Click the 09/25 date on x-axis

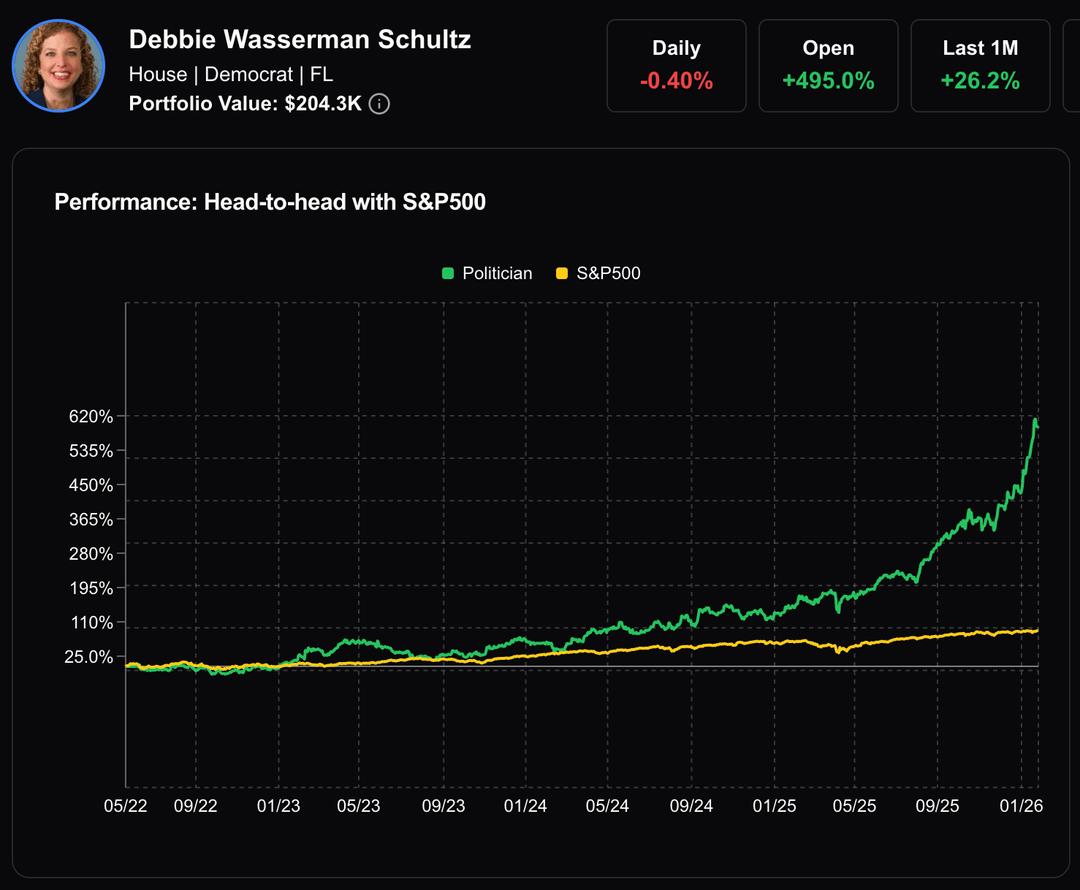point(938,805)
